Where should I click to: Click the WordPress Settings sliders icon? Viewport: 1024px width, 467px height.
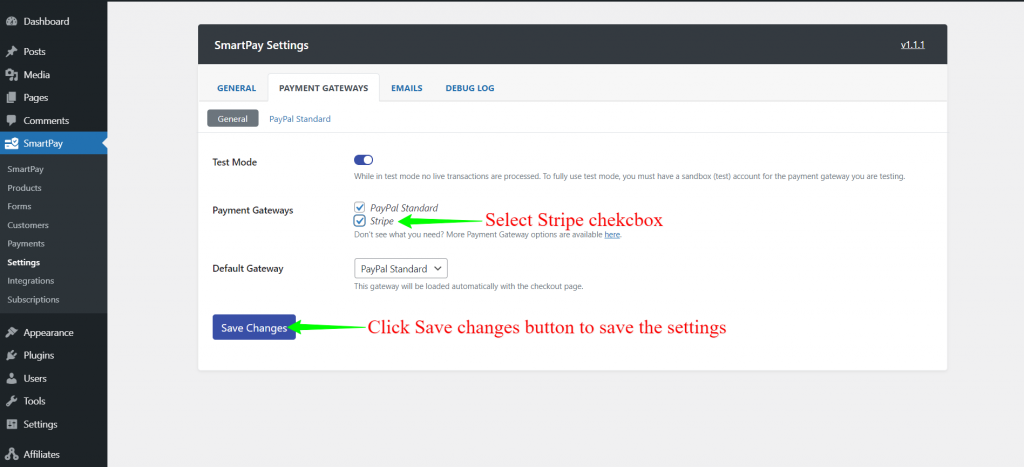(x=11, y=424)
